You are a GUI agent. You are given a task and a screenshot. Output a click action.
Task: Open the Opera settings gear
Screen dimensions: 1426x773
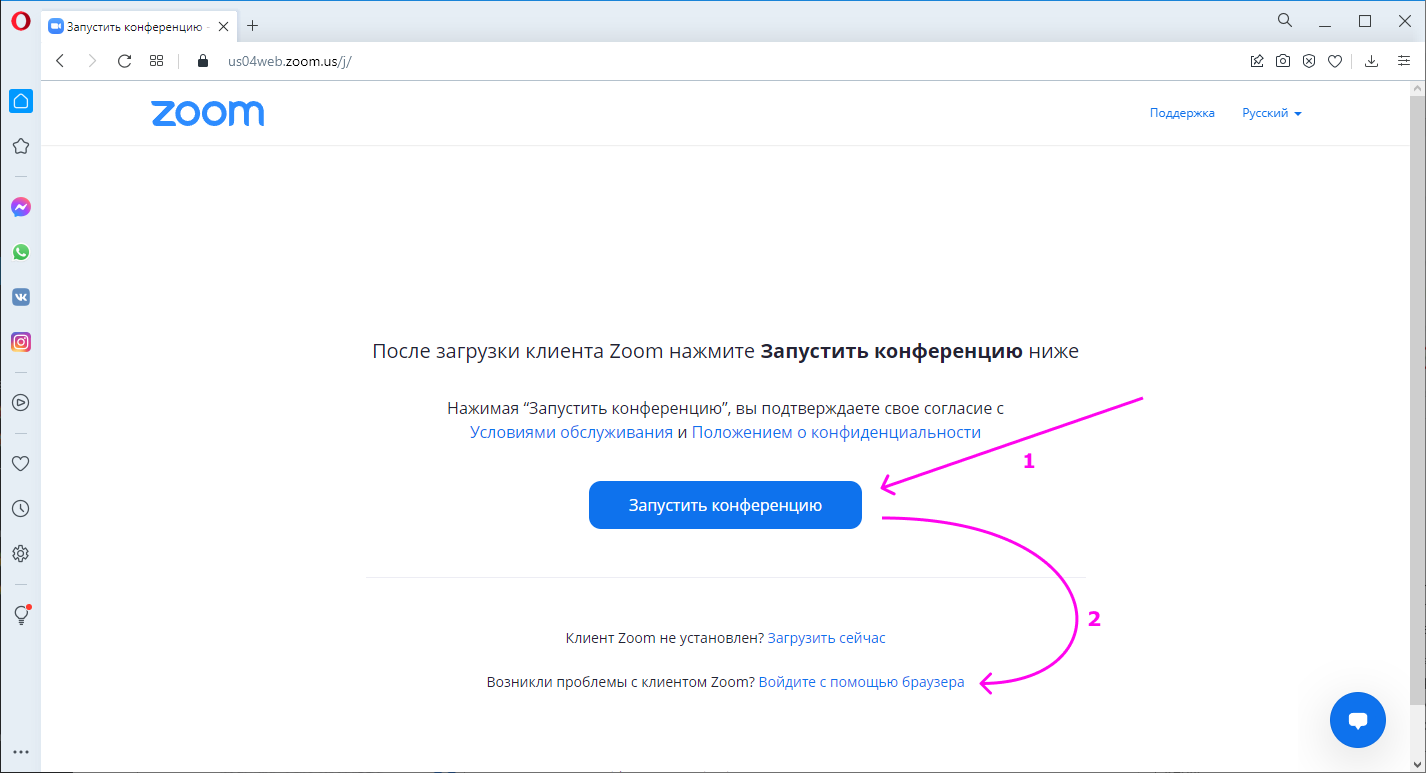(x=20, y=553)
